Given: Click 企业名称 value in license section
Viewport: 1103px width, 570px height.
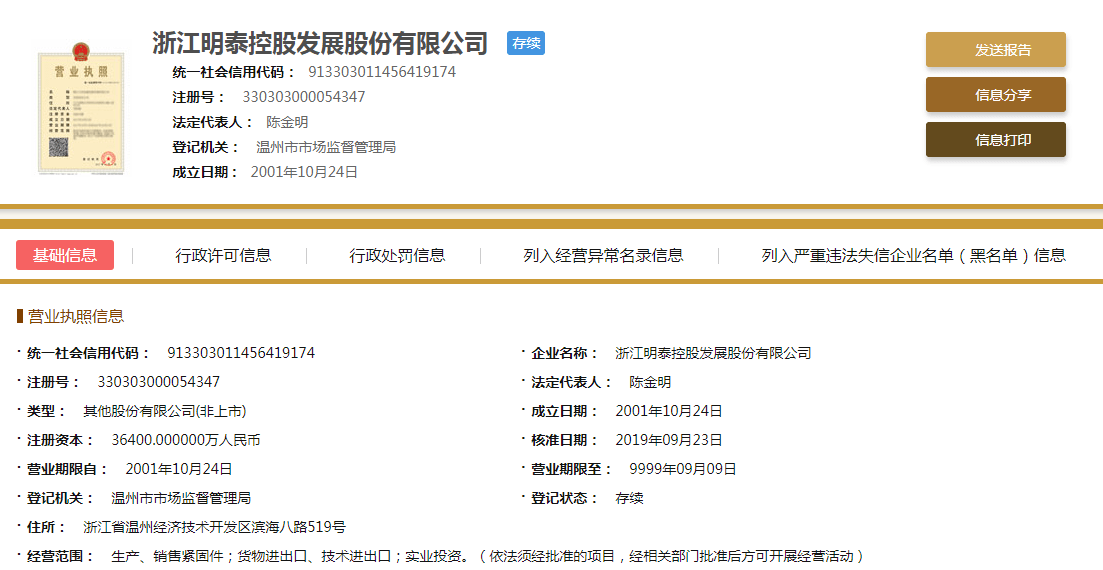Looking at the screenshot, I should (x=713, y=353).
